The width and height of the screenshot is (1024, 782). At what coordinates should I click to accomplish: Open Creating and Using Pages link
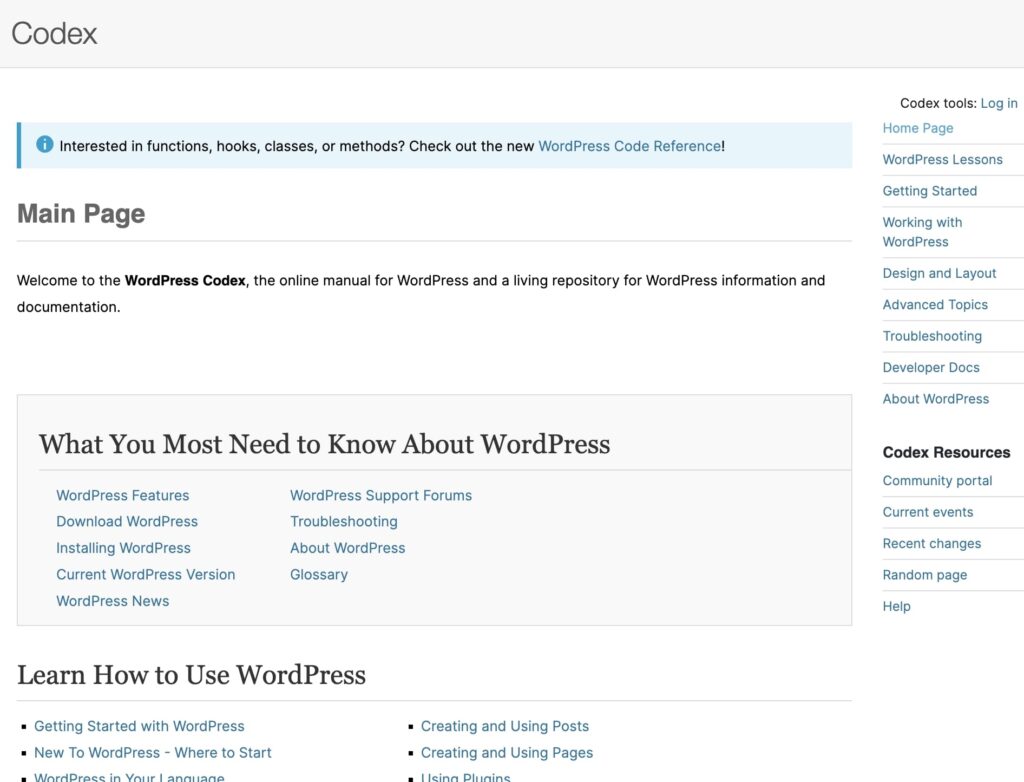point(507,753)
